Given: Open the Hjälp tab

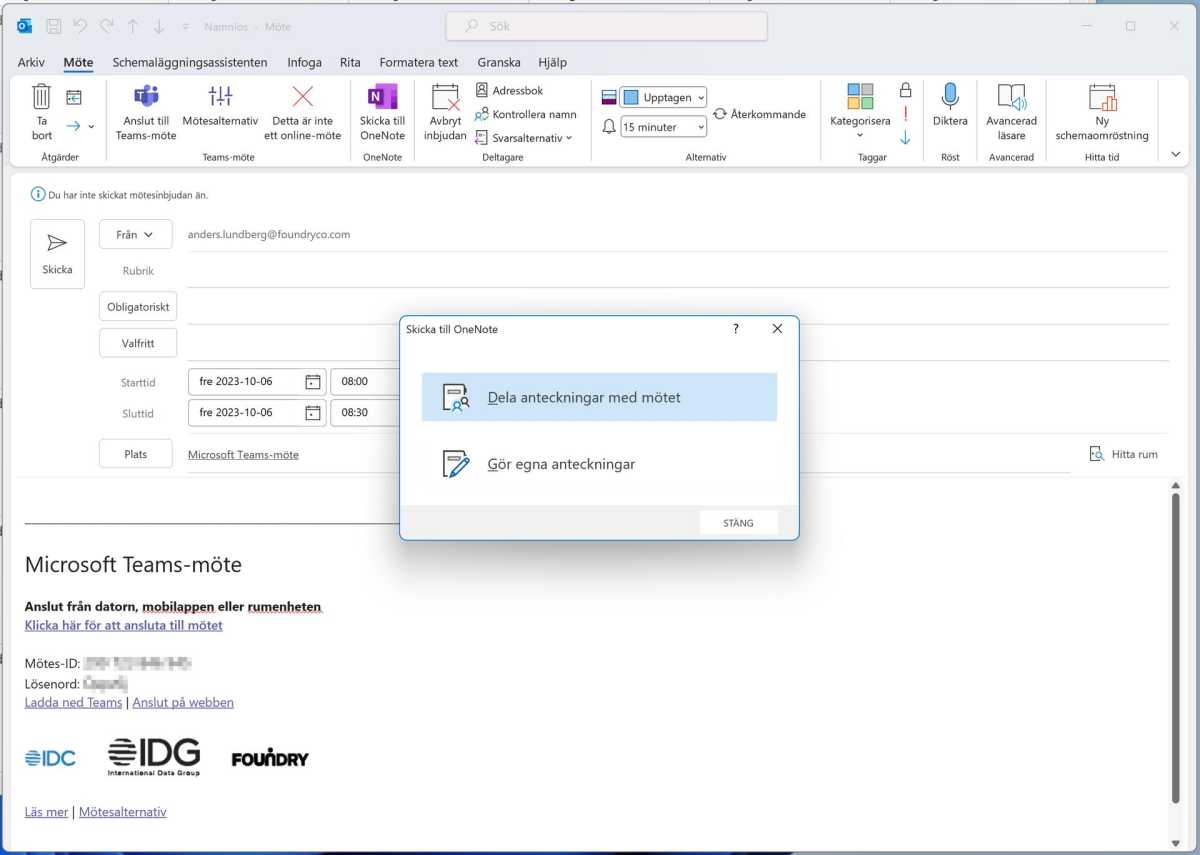Looking at the screenshot, I should click(552, 62).
